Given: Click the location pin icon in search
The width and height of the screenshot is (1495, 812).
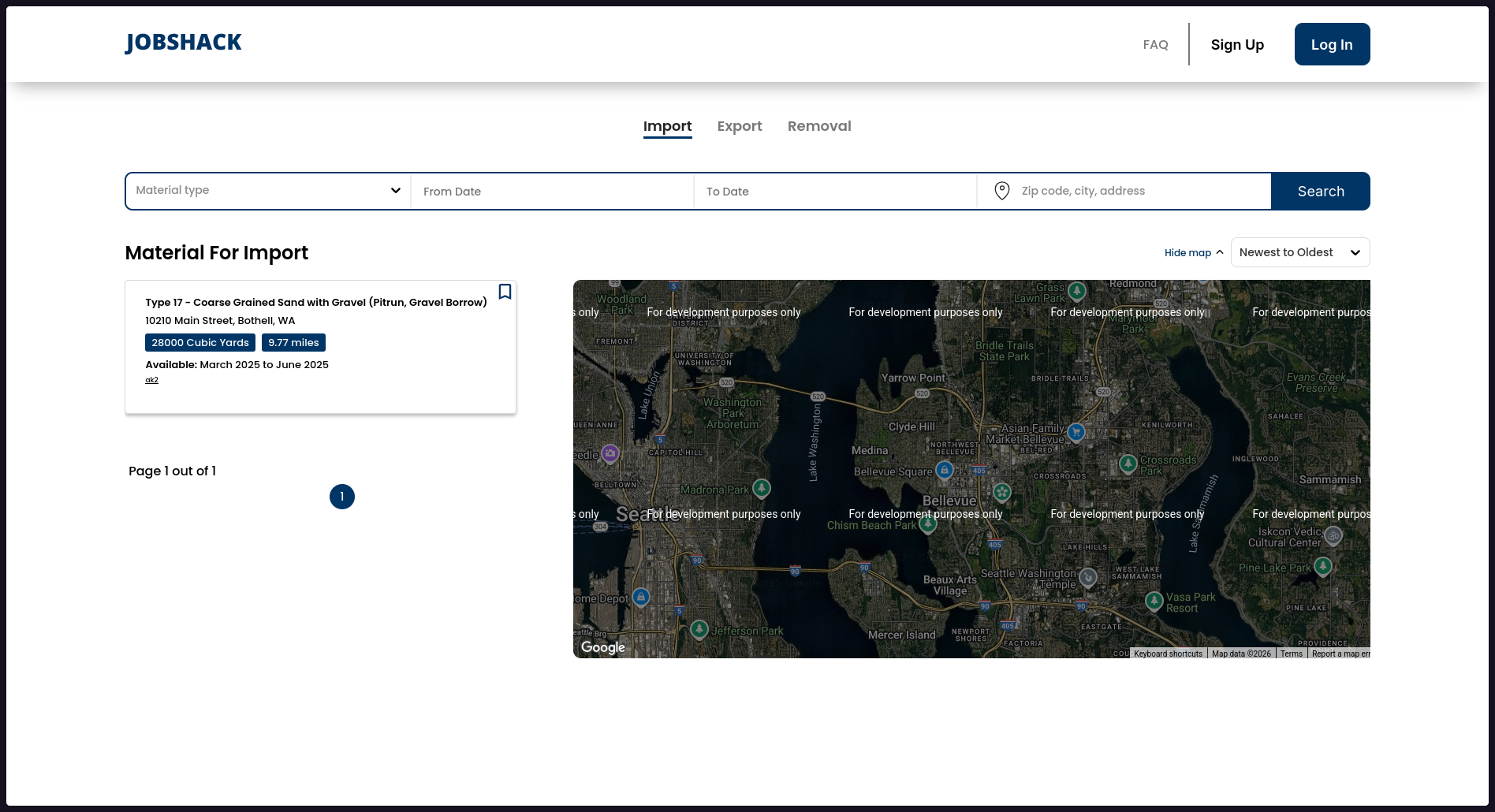Looking at the screenshot, I should click(1001, 191).
